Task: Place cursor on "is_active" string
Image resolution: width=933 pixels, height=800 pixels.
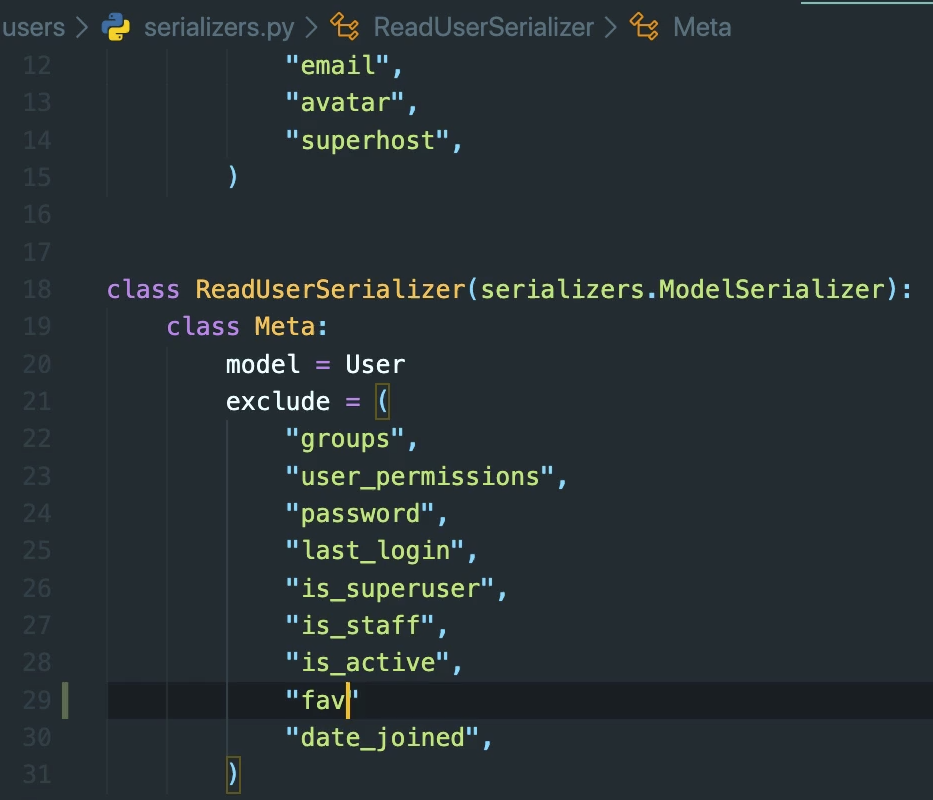Action: coord(367,662)
